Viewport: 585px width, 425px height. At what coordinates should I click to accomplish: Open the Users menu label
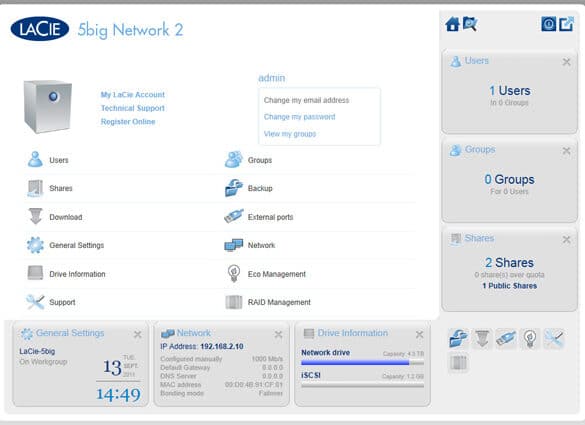[x=59, y=160]
